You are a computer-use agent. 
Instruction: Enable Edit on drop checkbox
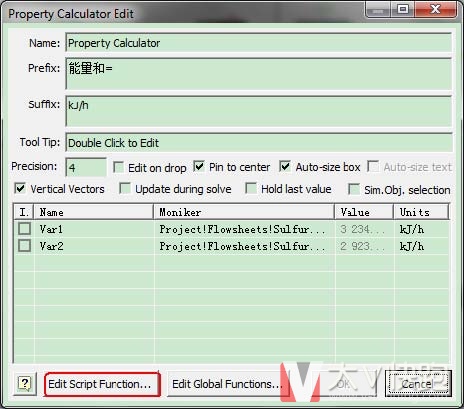(x=118, y=167)
